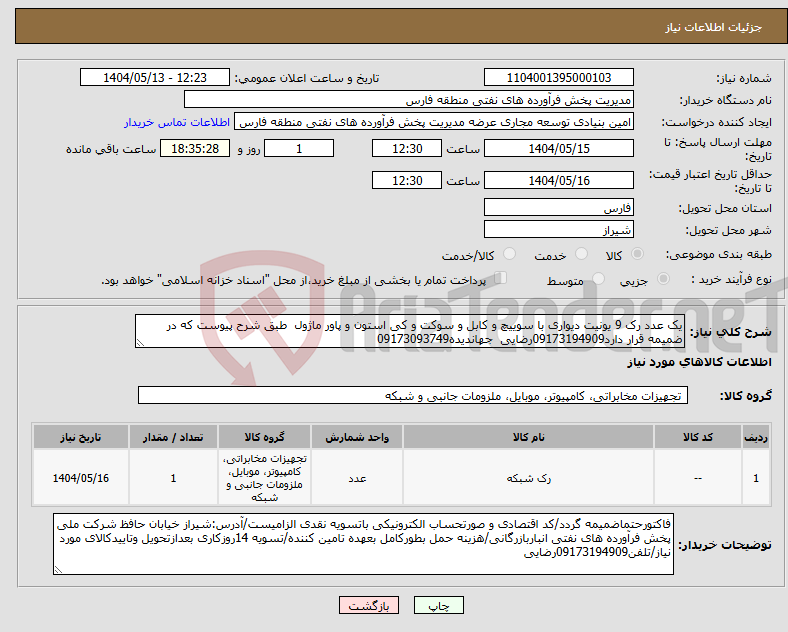Click the کد کالا column header
This screenshot has width=788, height=632.
698,437
